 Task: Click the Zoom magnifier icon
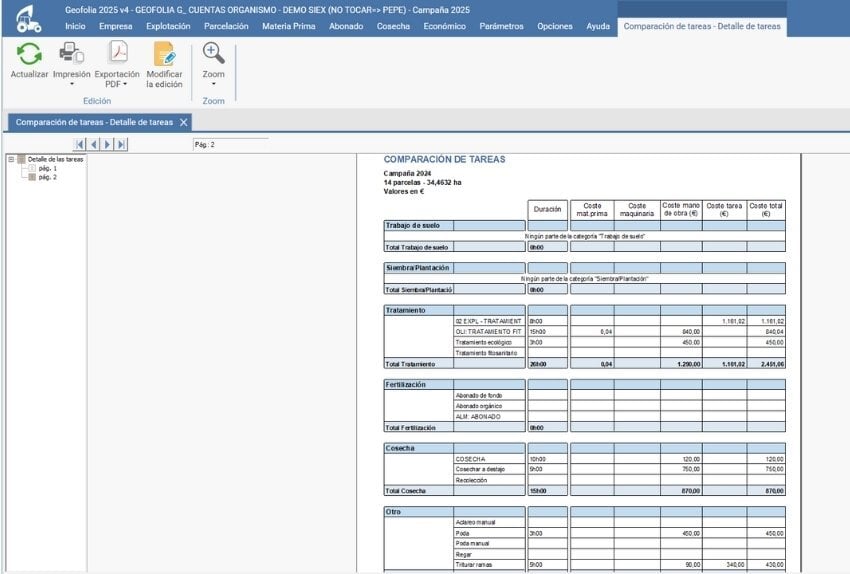(213, 53)
